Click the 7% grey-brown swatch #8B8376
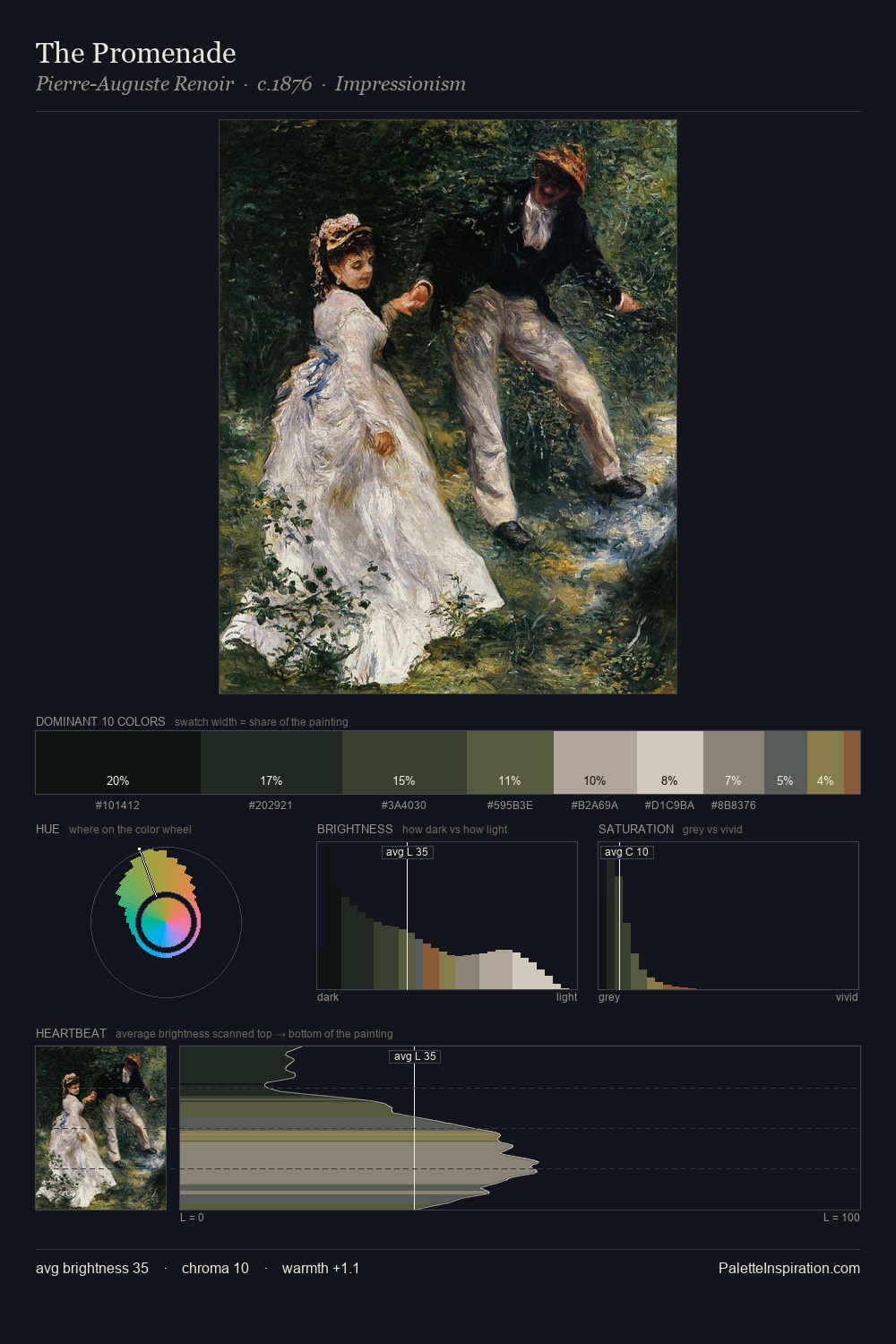The image size is (896, 1344). 734,762
